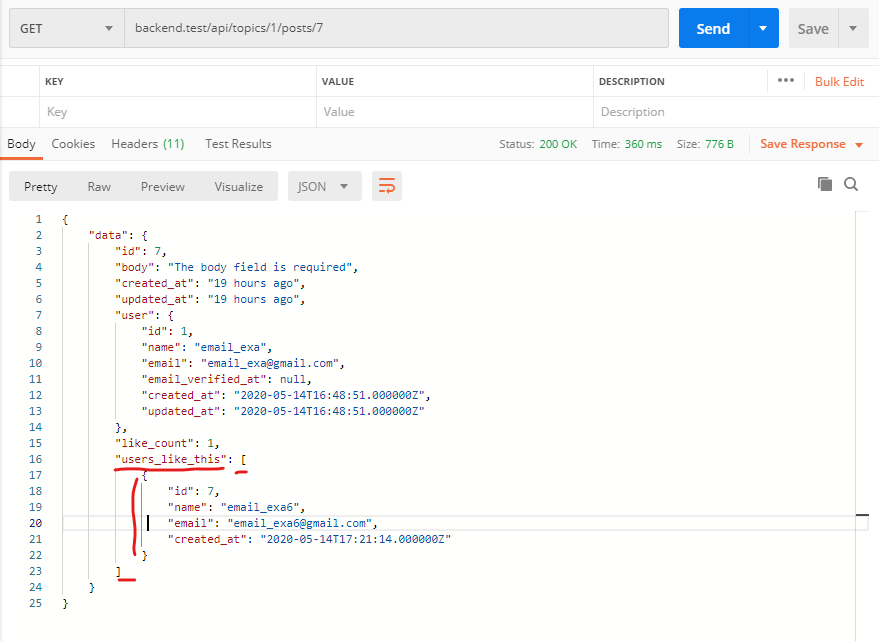Open the Test Results tab
The height and width of the screenshot is (641, 881).
pos(238,144)
